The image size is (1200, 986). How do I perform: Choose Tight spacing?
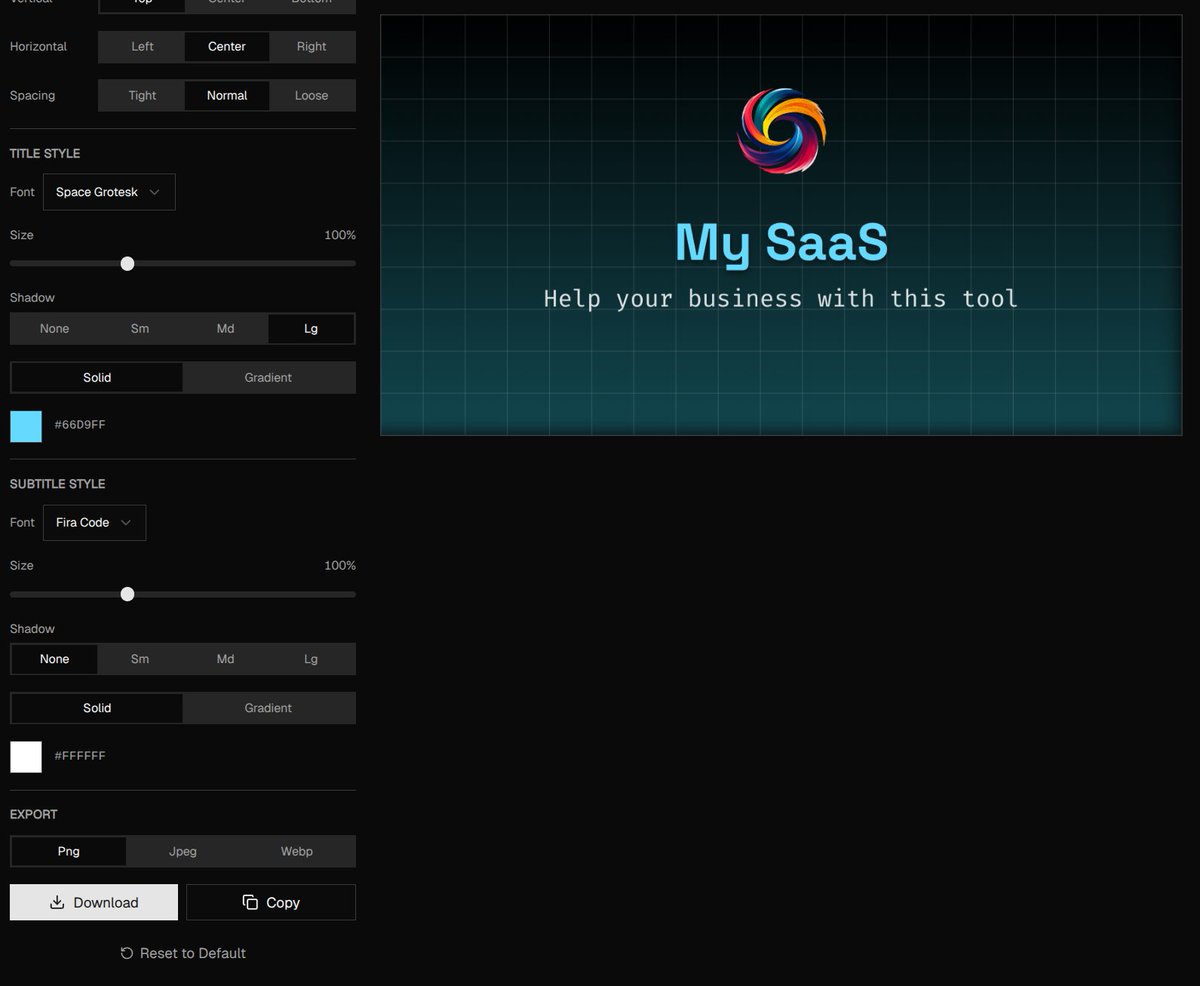coord(142,95)
